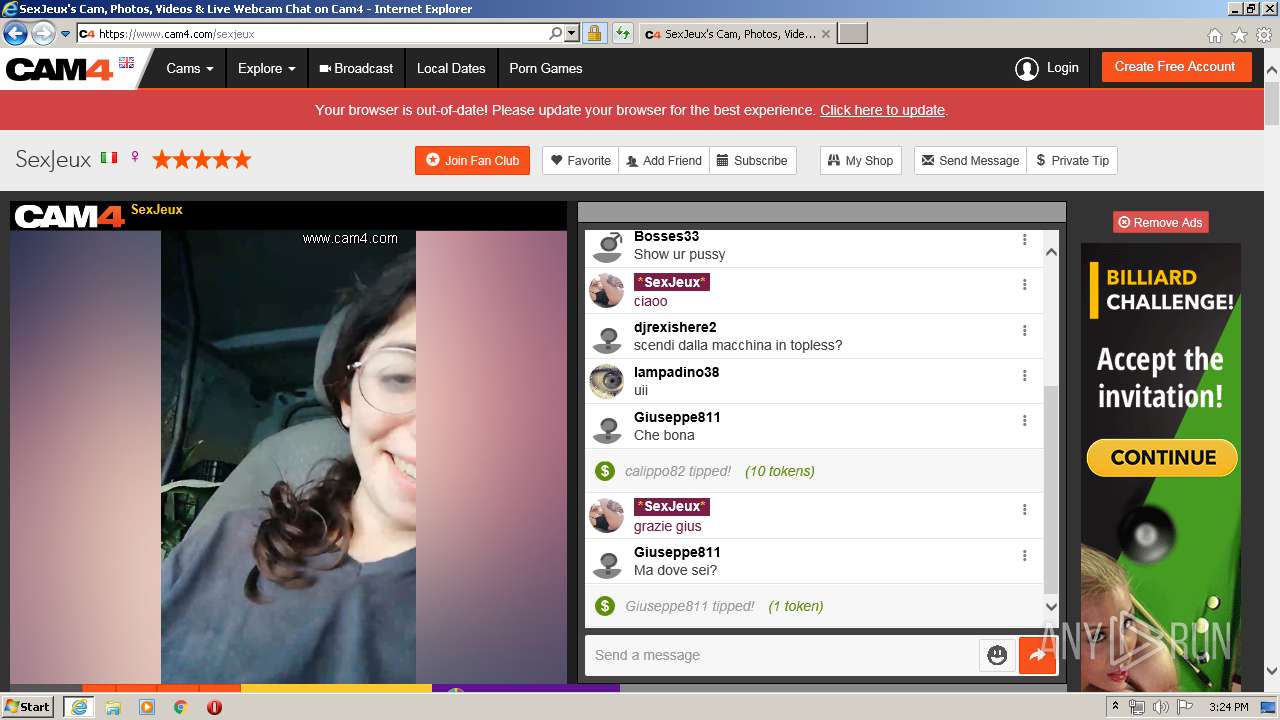
Task: Open options menu for djrexishere2 message
Action: 1024,331
